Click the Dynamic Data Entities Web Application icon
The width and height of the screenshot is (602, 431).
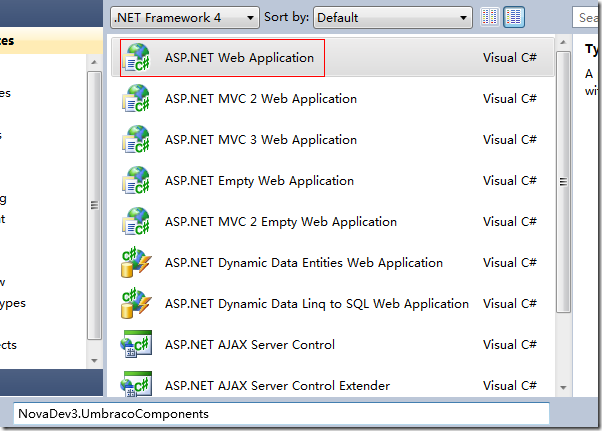[136, 263]
